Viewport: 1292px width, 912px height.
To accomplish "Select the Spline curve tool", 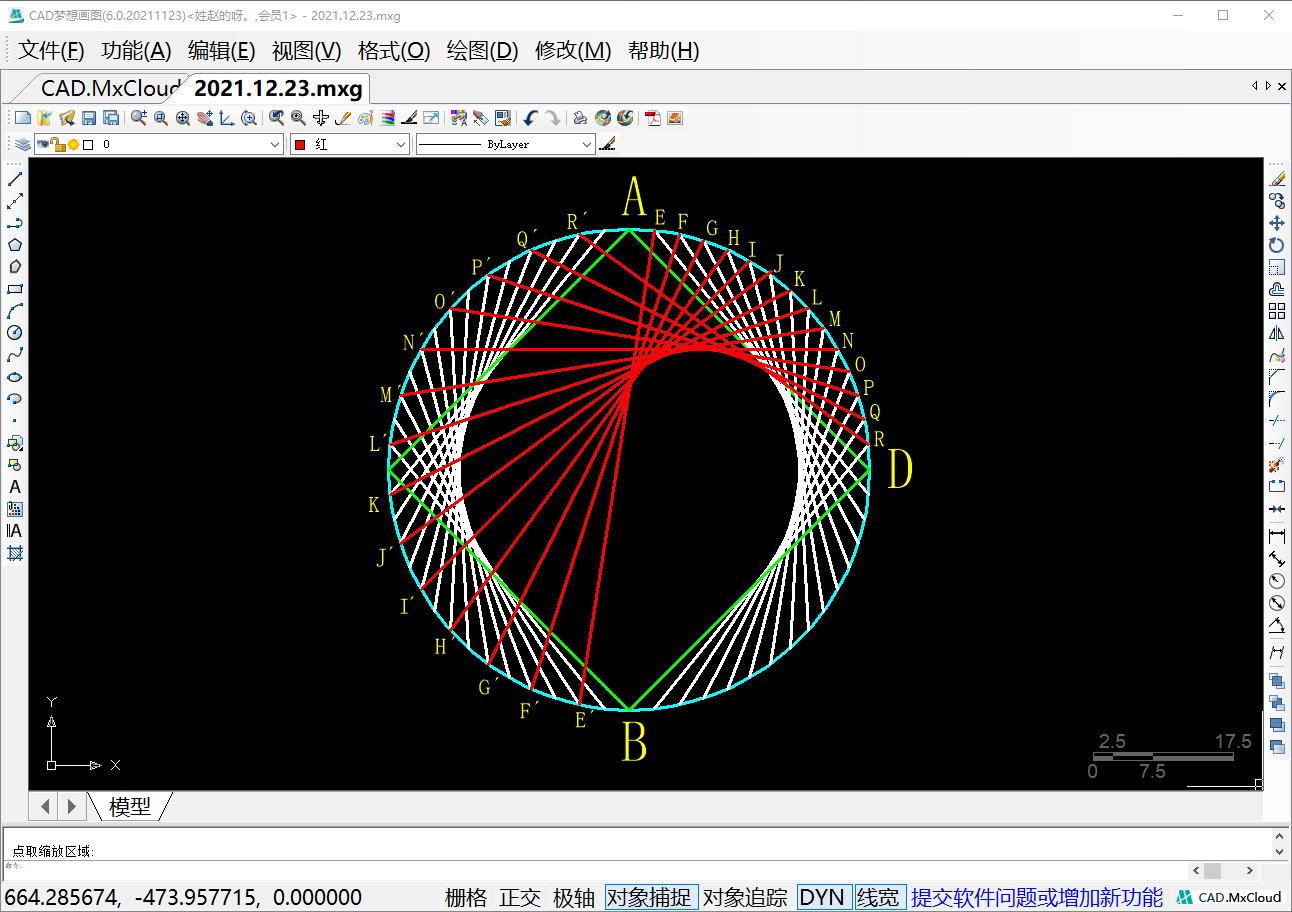I will [15, 355].
